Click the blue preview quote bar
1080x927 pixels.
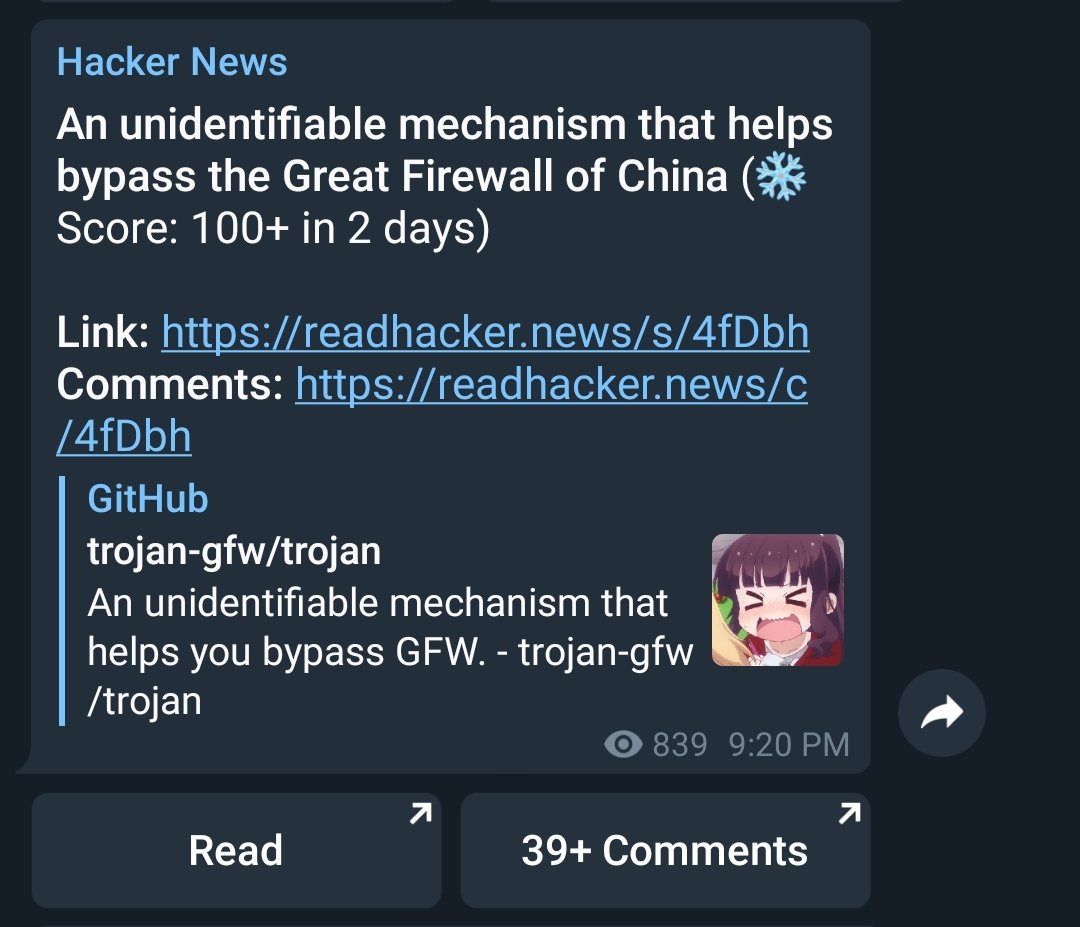pos(62,601)
